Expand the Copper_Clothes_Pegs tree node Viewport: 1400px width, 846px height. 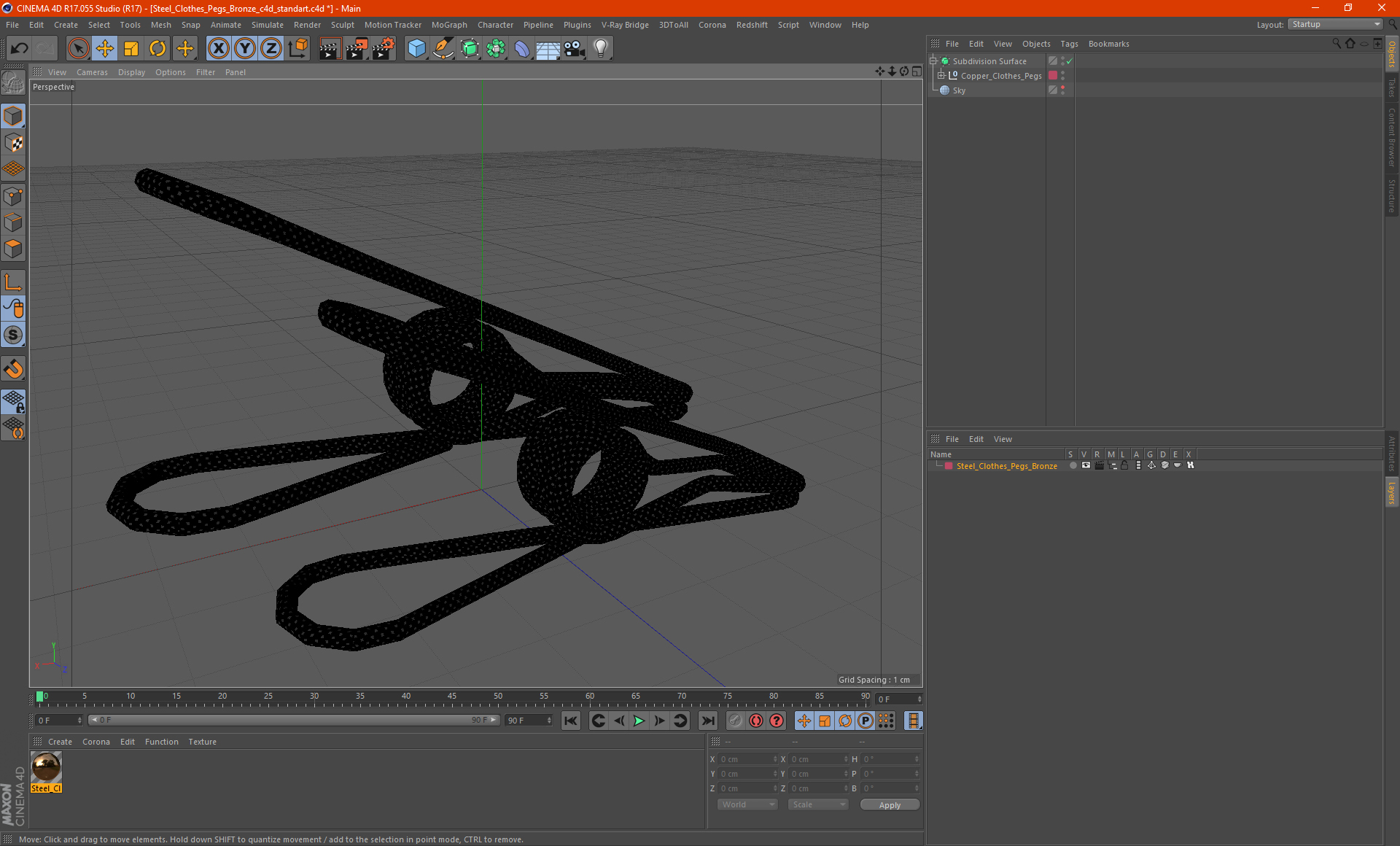click(941, 75)
